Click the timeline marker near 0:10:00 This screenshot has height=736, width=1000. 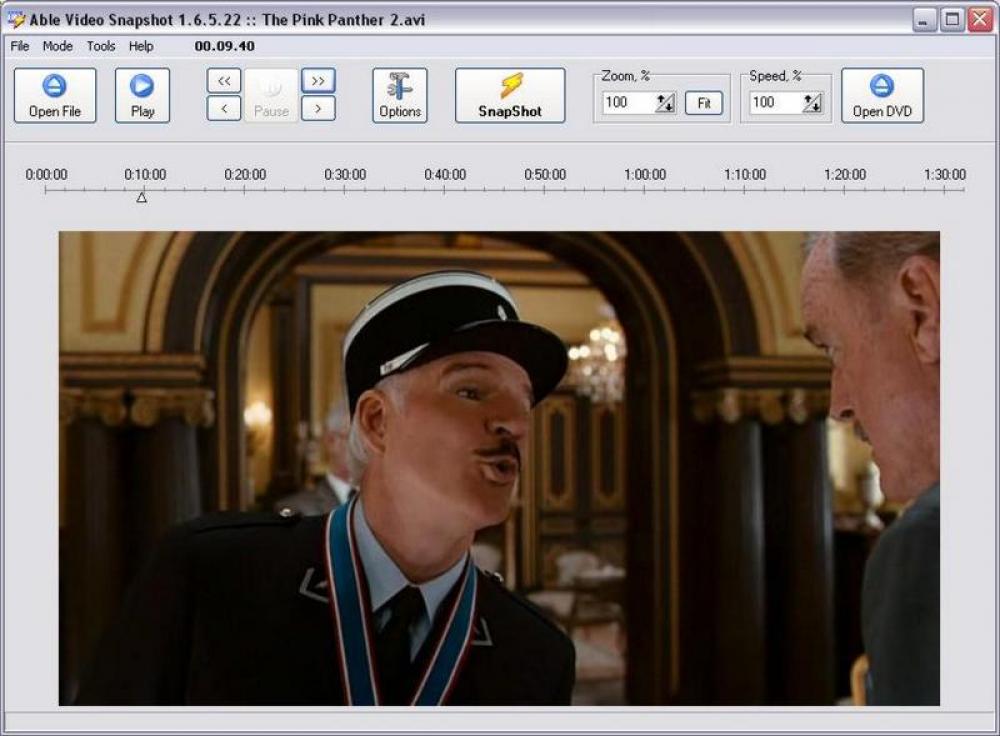142,197
